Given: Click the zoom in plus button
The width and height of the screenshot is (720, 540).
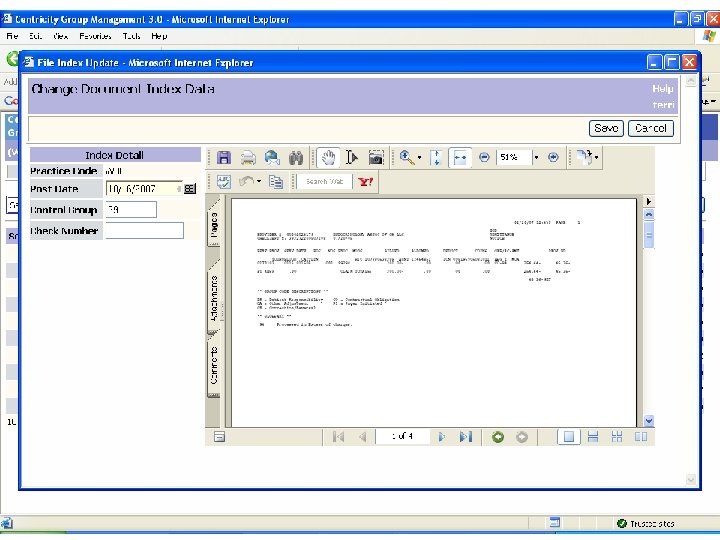Looking at the screenshot, I should (x=553, y=158).
